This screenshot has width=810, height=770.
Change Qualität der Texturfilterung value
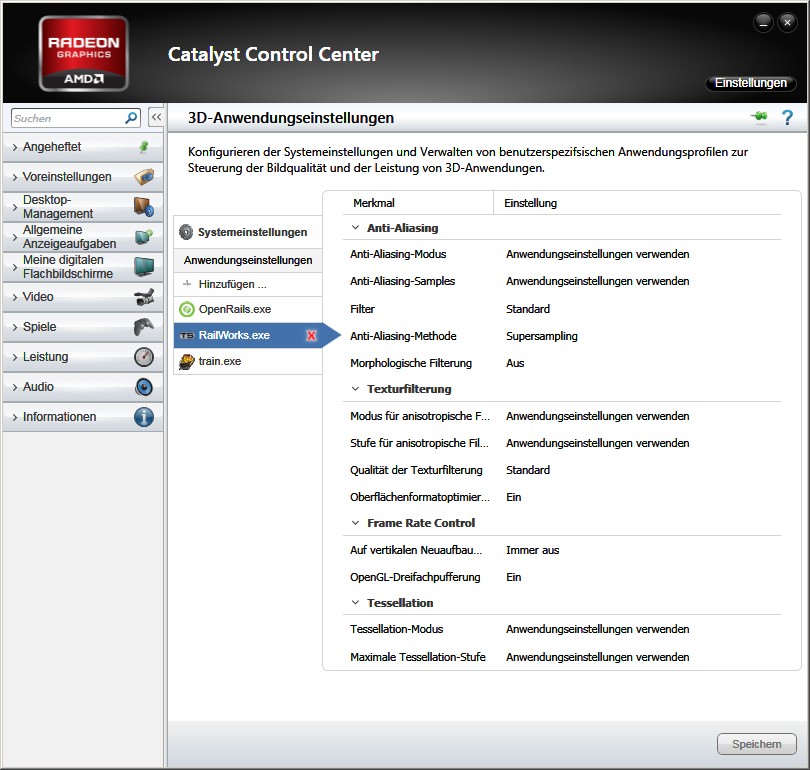point(528,470)
